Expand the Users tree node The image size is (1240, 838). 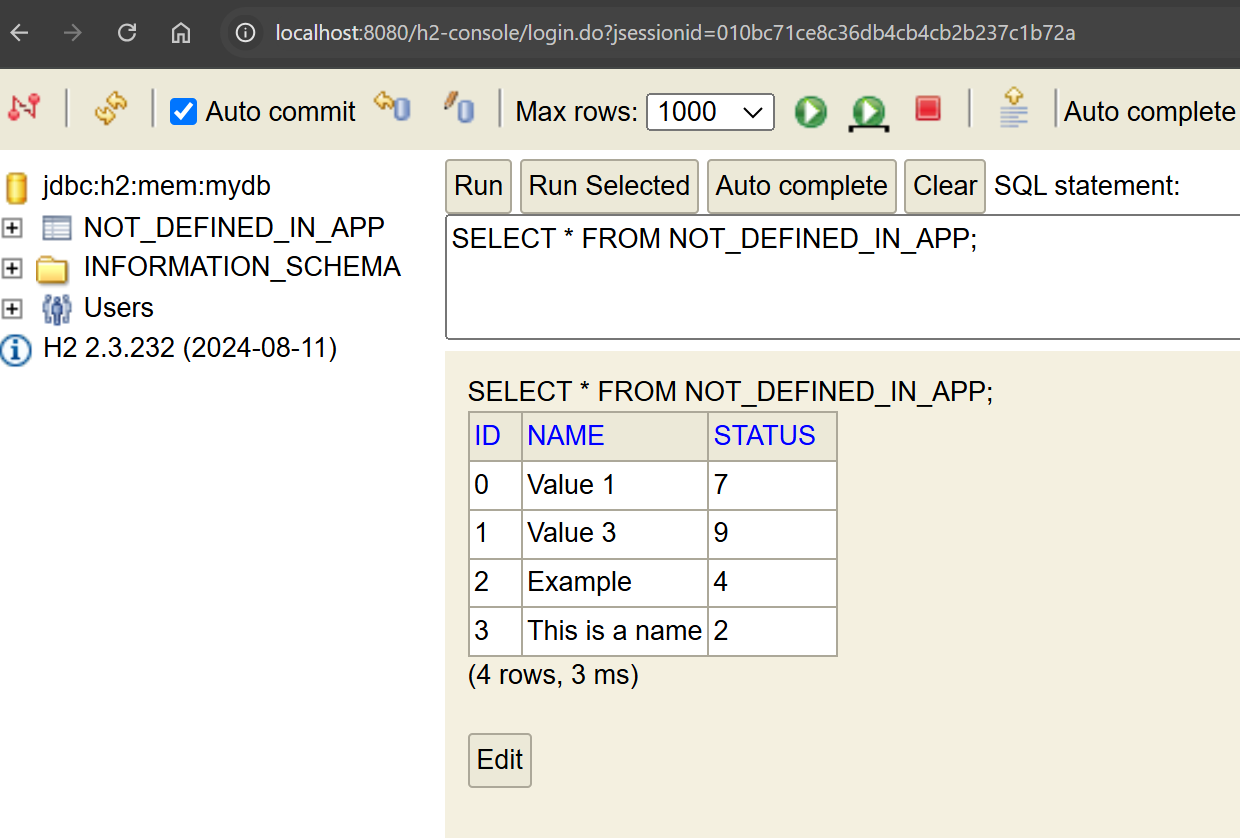coord(12,308)
